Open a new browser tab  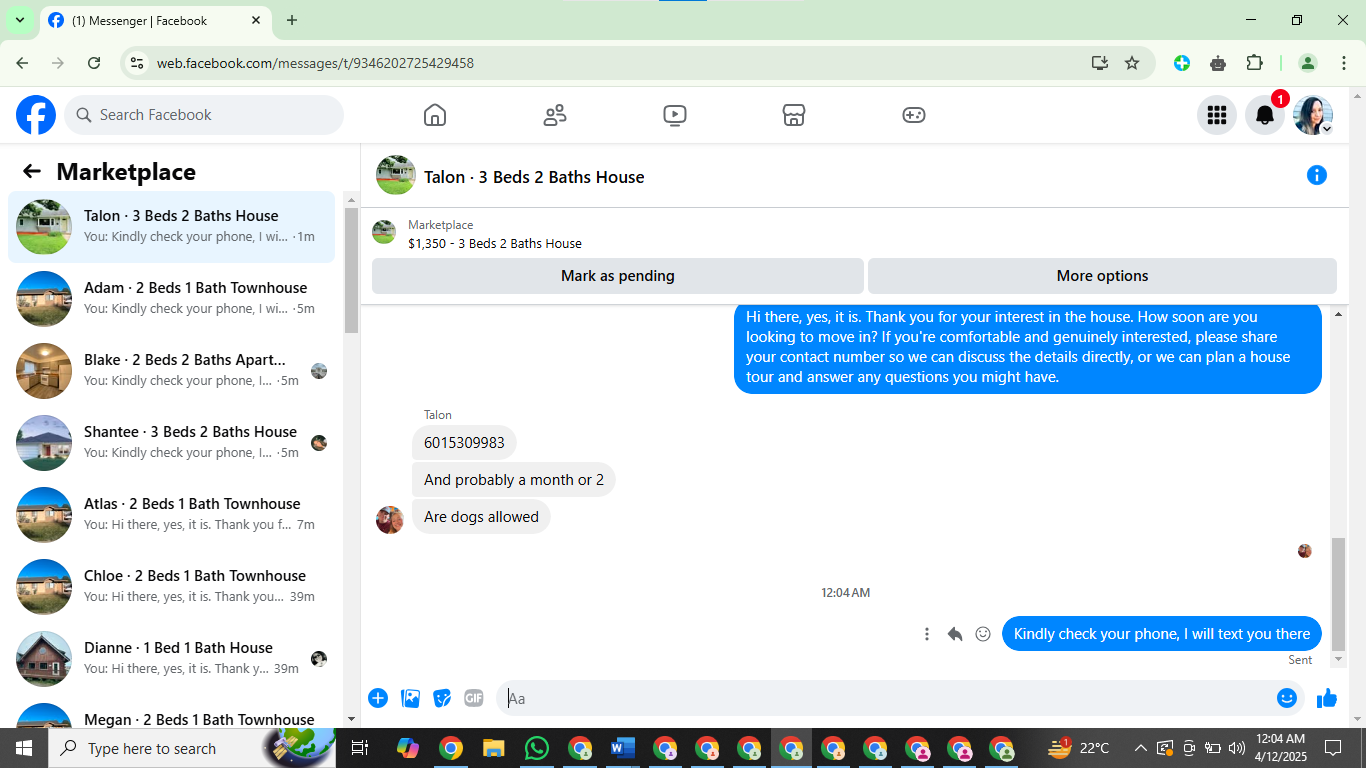(x=292, y=20)
